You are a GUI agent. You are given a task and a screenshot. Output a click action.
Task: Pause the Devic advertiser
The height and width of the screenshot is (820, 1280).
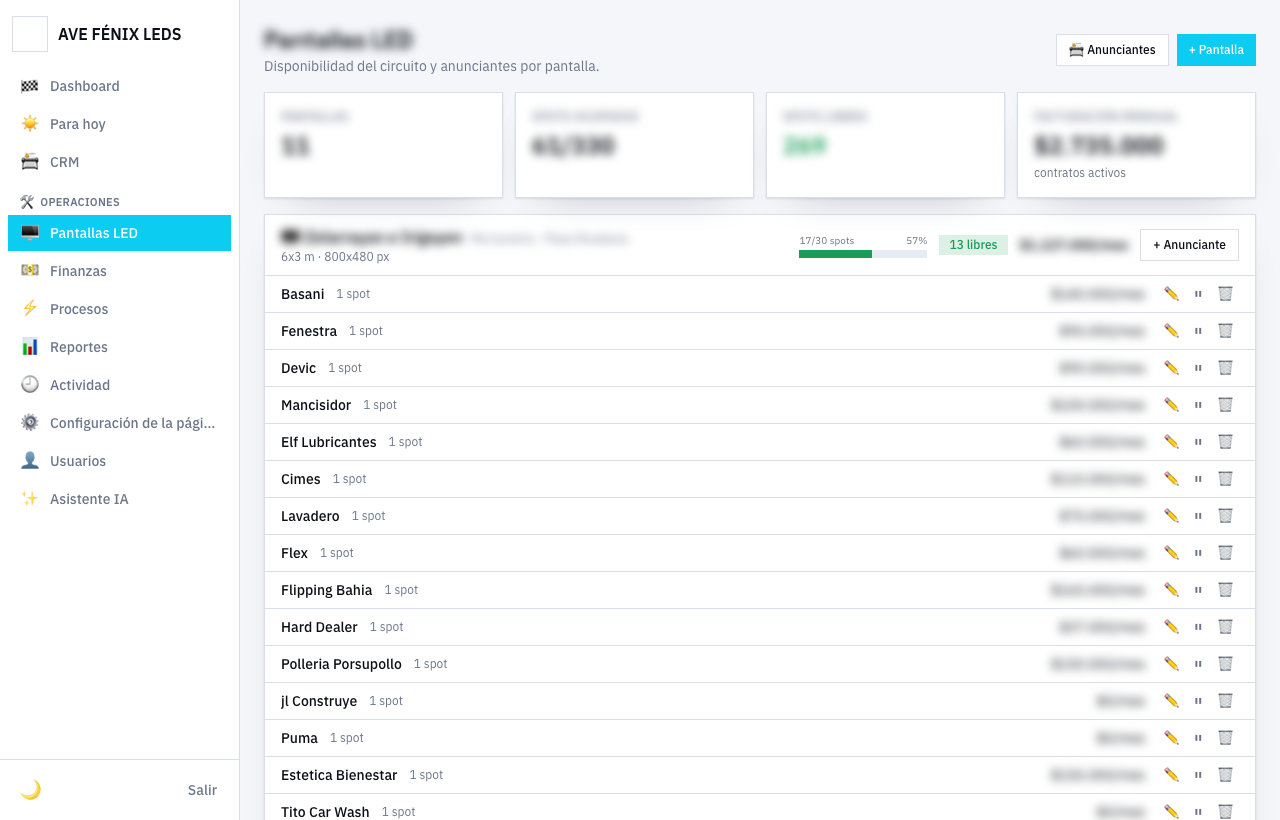point(1198,368)
